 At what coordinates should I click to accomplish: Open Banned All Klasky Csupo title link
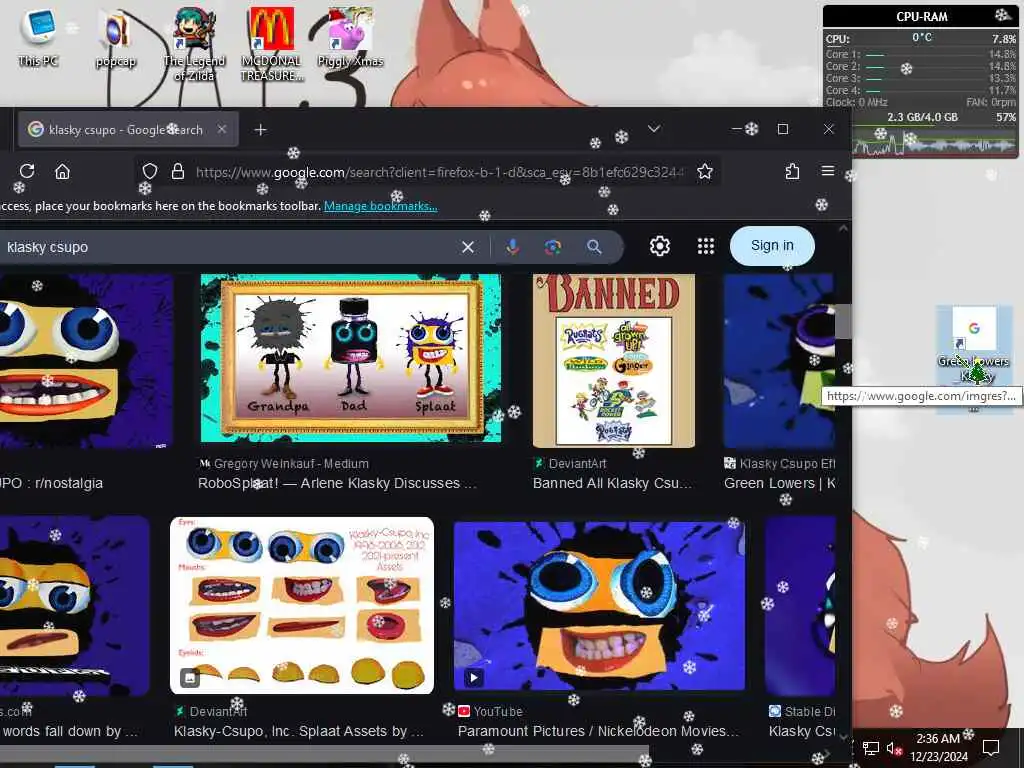click(611, 483)
